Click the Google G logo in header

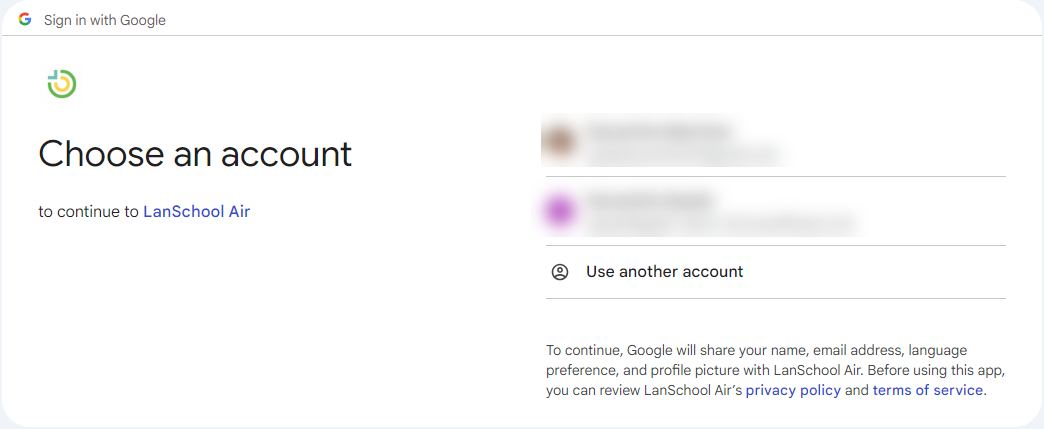click(x=25, y=20)
